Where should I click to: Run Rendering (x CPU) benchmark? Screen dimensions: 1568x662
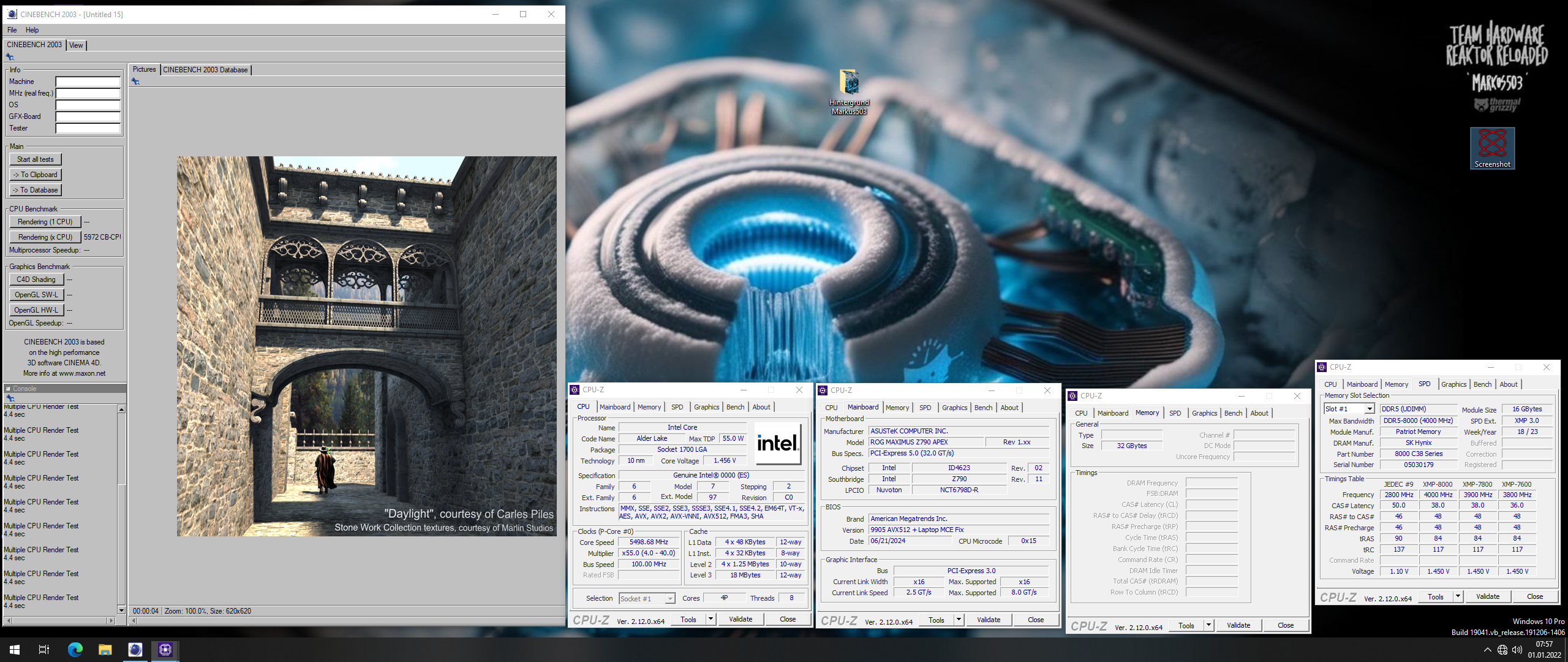coord(45,237)
